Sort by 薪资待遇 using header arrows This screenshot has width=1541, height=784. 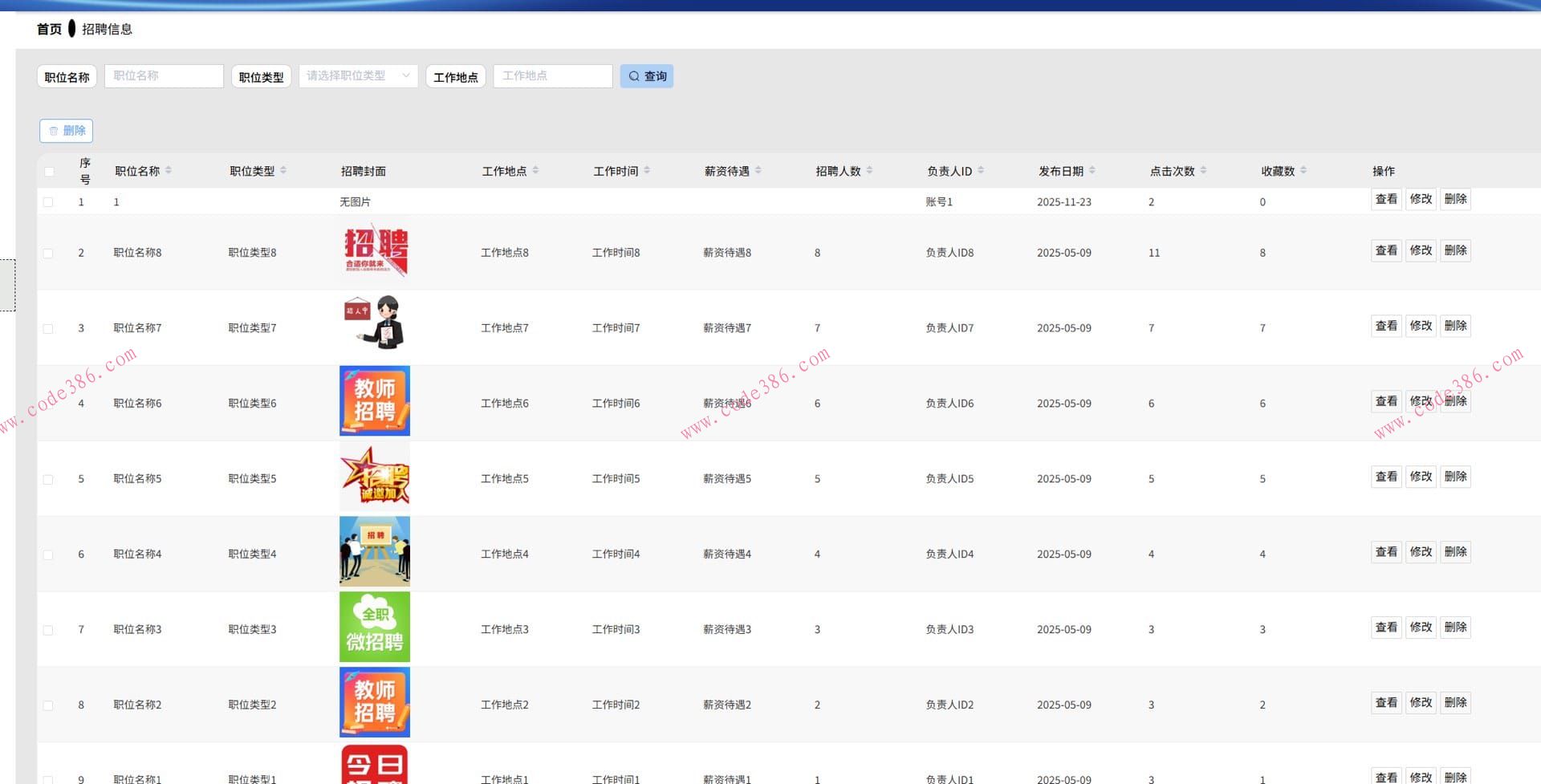[758, 170]
